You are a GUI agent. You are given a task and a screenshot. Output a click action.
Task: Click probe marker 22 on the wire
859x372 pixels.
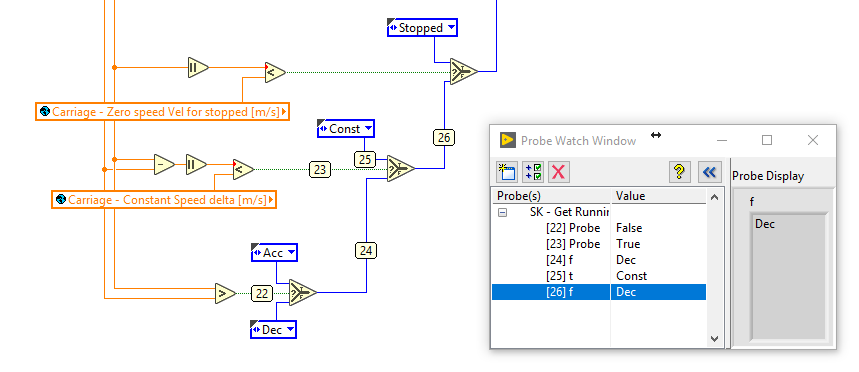(x=262, y=294)
